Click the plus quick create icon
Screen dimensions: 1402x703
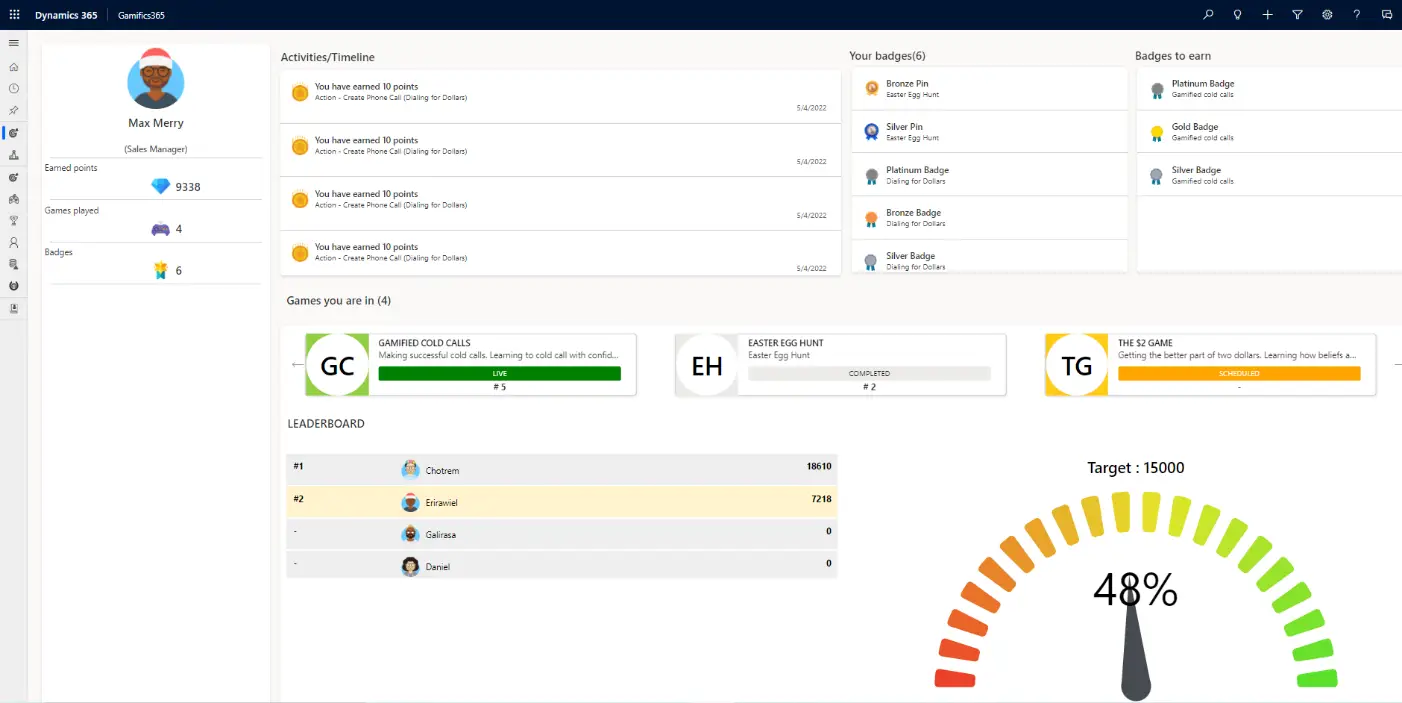pyautogui.click(x=1268, y=15)
